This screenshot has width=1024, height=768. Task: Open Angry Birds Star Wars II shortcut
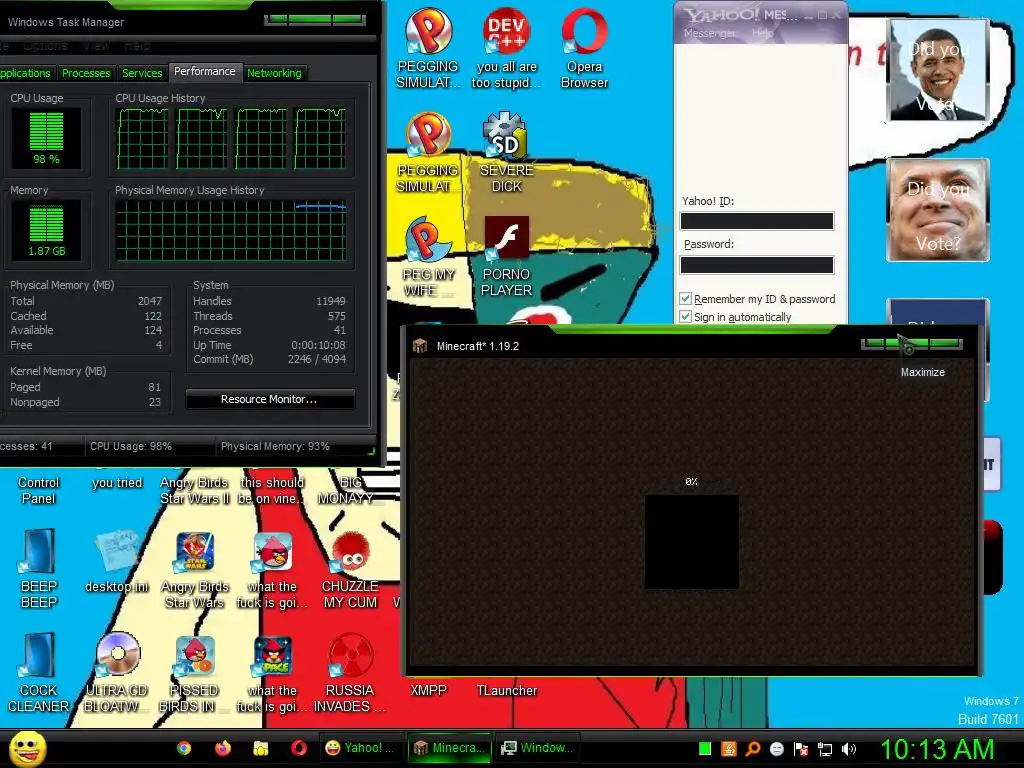coord(195,490)
